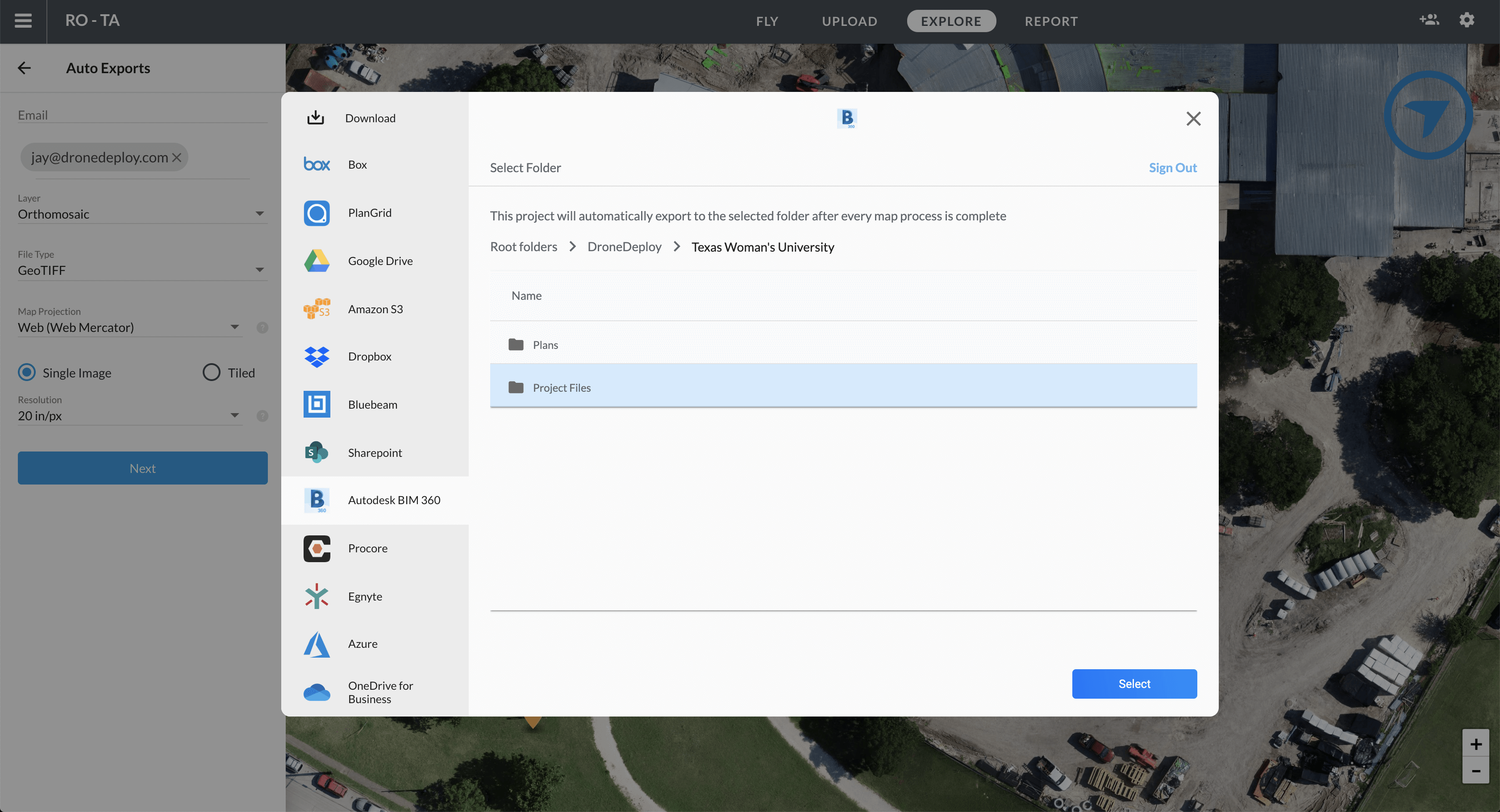Viewport: 1500px width, 812px height.
Task: Click the map compass location button
Action: [x=1428, y=115]
